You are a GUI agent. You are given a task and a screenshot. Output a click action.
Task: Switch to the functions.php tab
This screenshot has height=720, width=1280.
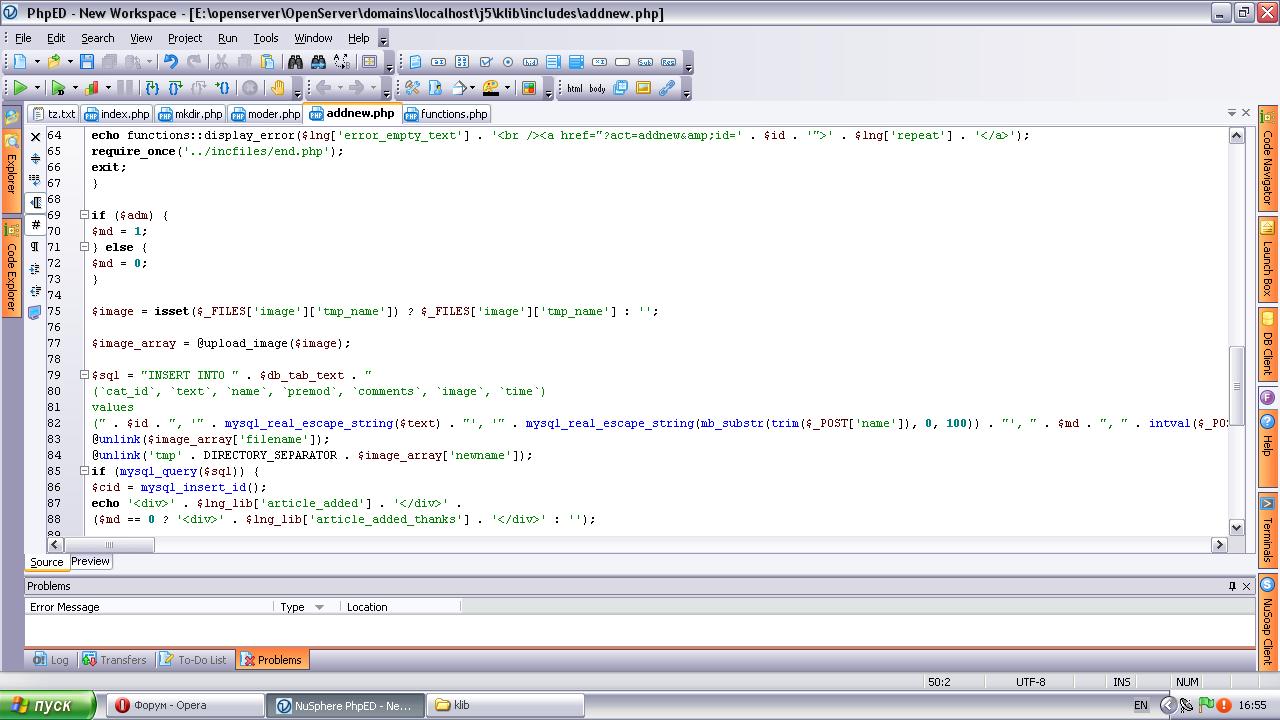(x=446, y=114)
